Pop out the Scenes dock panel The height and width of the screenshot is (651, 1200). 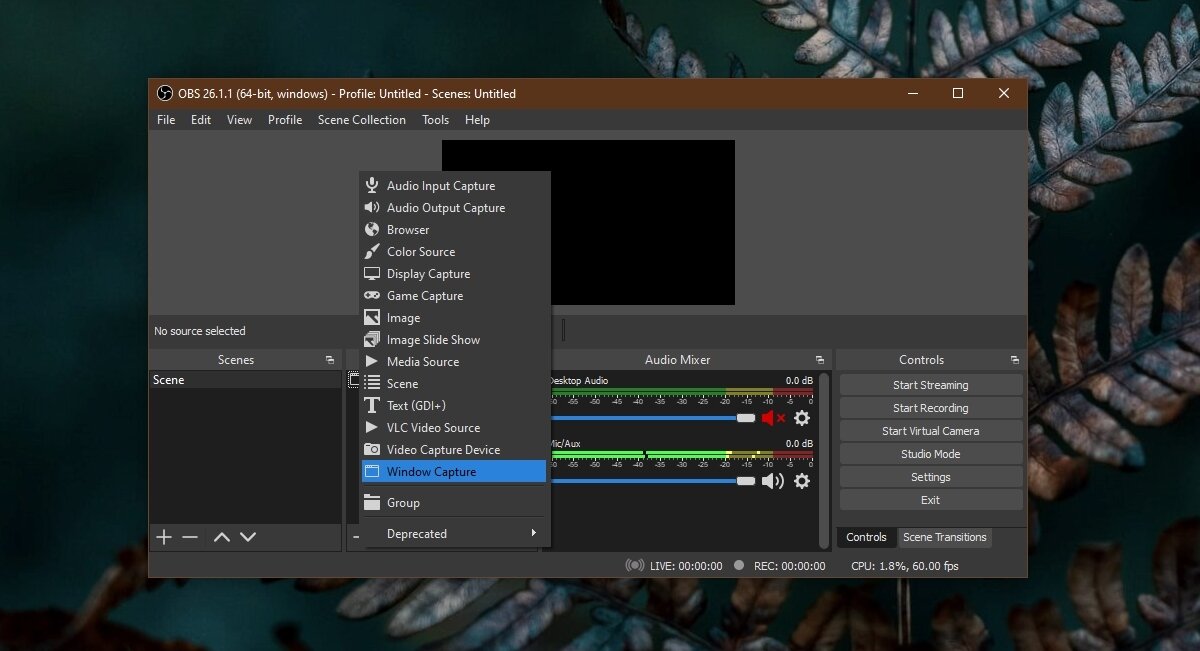(330, 360)
